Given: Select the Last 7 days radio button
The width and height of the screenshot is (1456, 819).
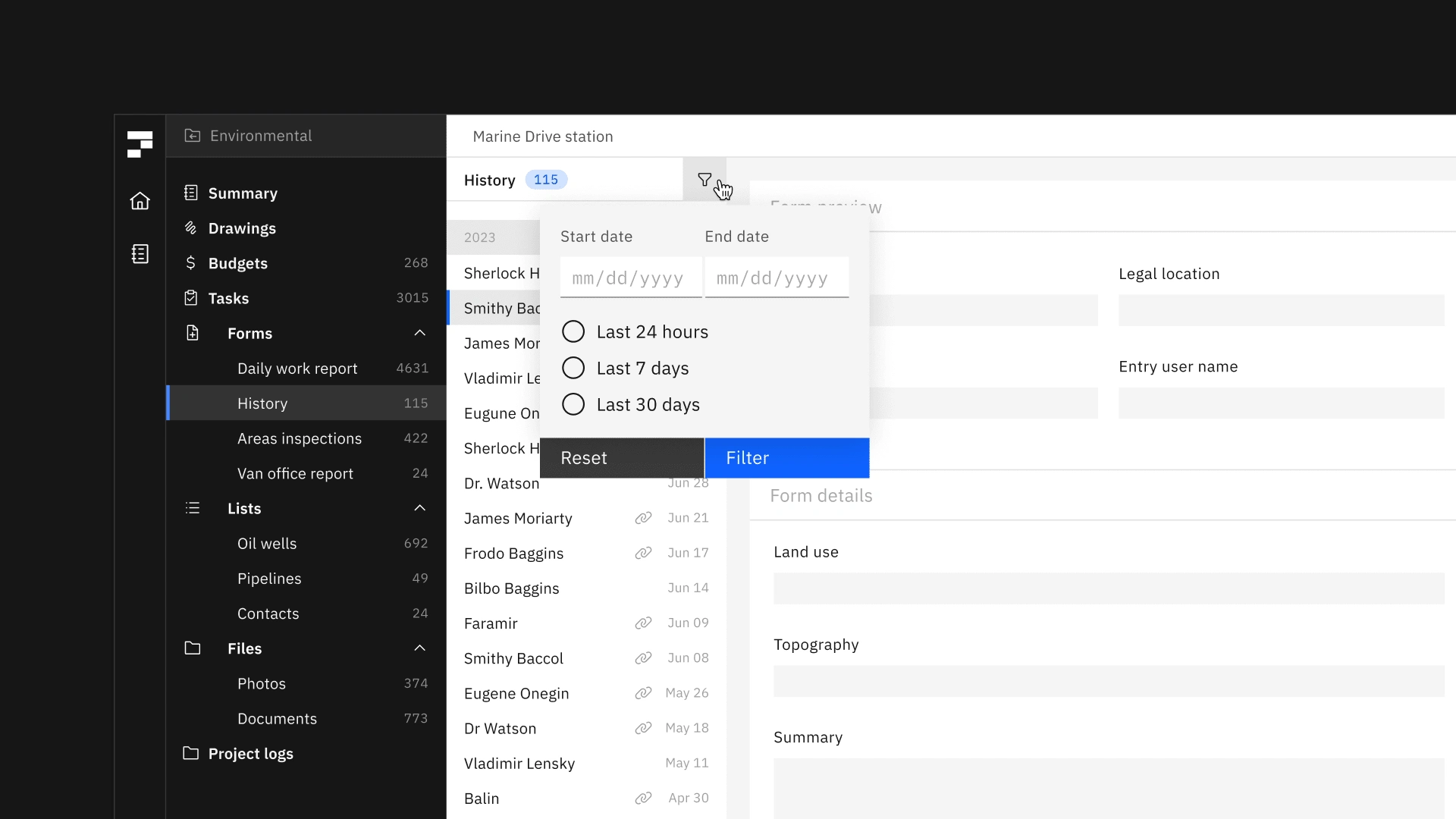Looking at the screenshot, I should 573,368.
